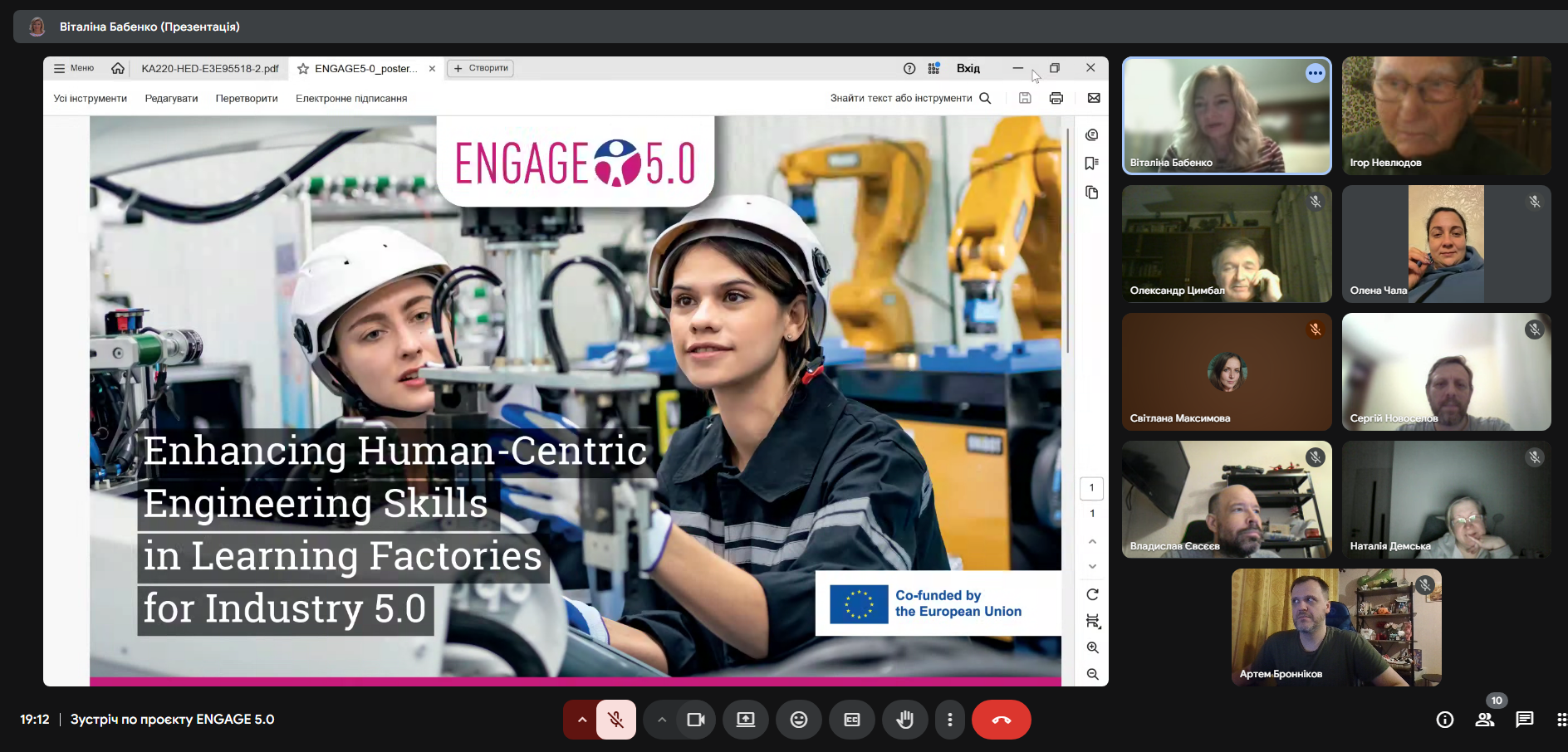Open meeting details info icon

click(1445, 720)
